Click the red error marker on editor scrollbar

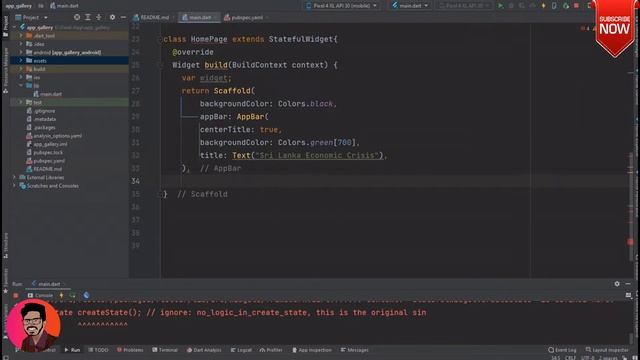[x=630, y=242]
